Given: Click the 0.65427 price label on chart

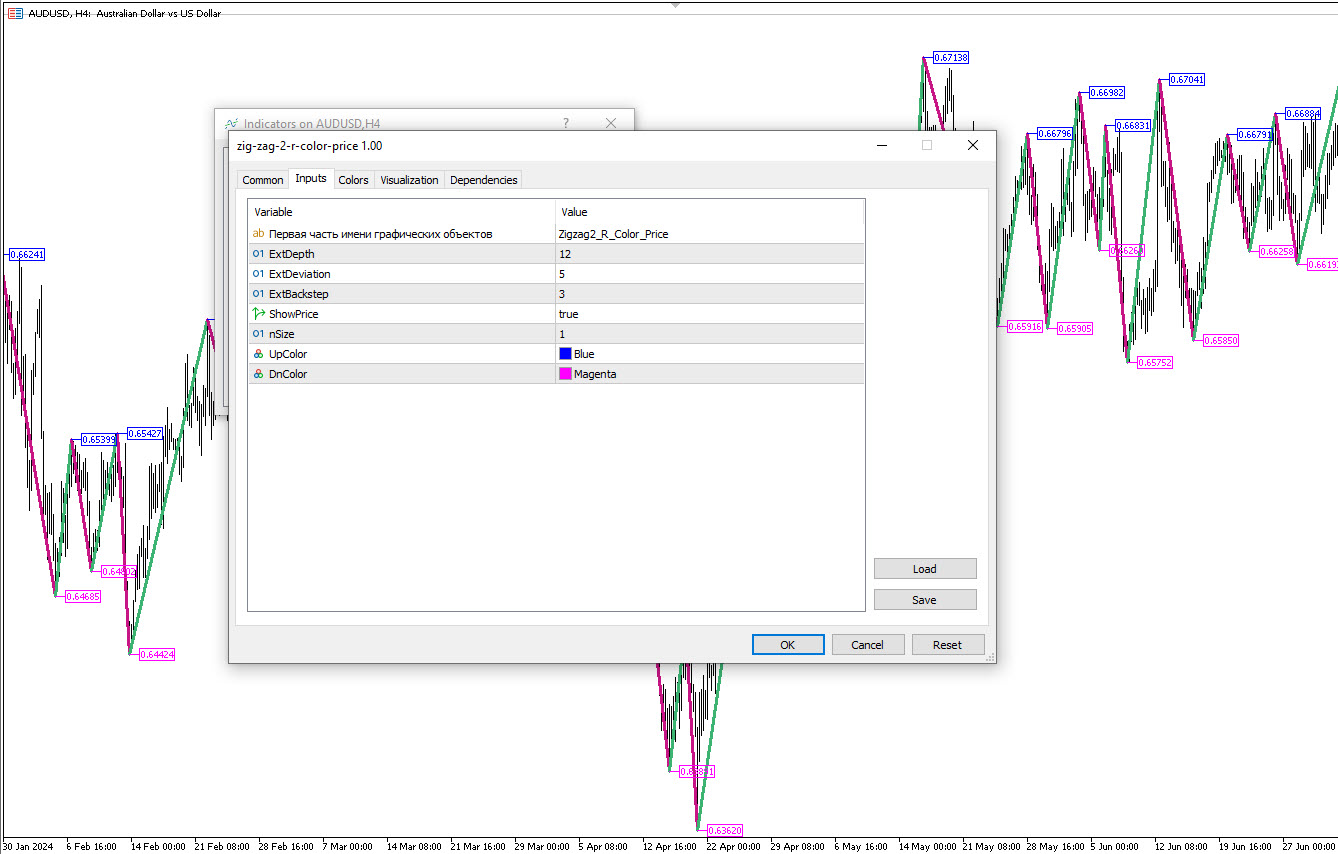Looking at the screenshot, I should point(145,433).
